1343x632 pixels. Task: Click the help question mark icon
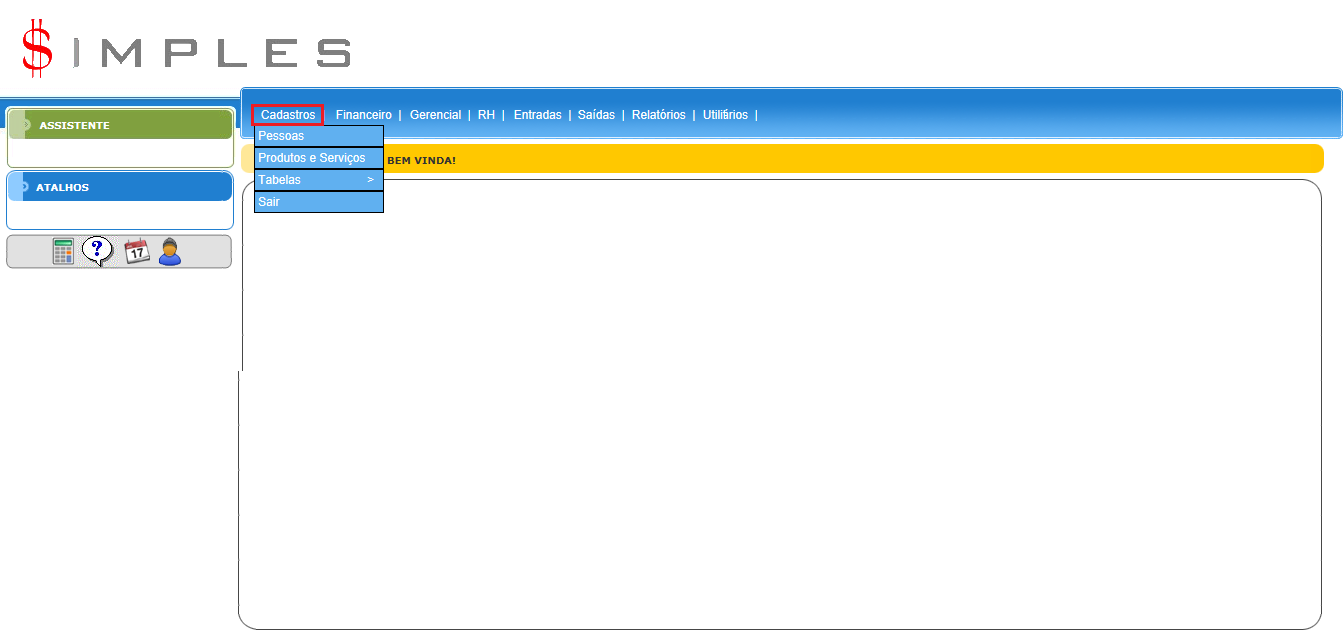click(x=97, y=250)
